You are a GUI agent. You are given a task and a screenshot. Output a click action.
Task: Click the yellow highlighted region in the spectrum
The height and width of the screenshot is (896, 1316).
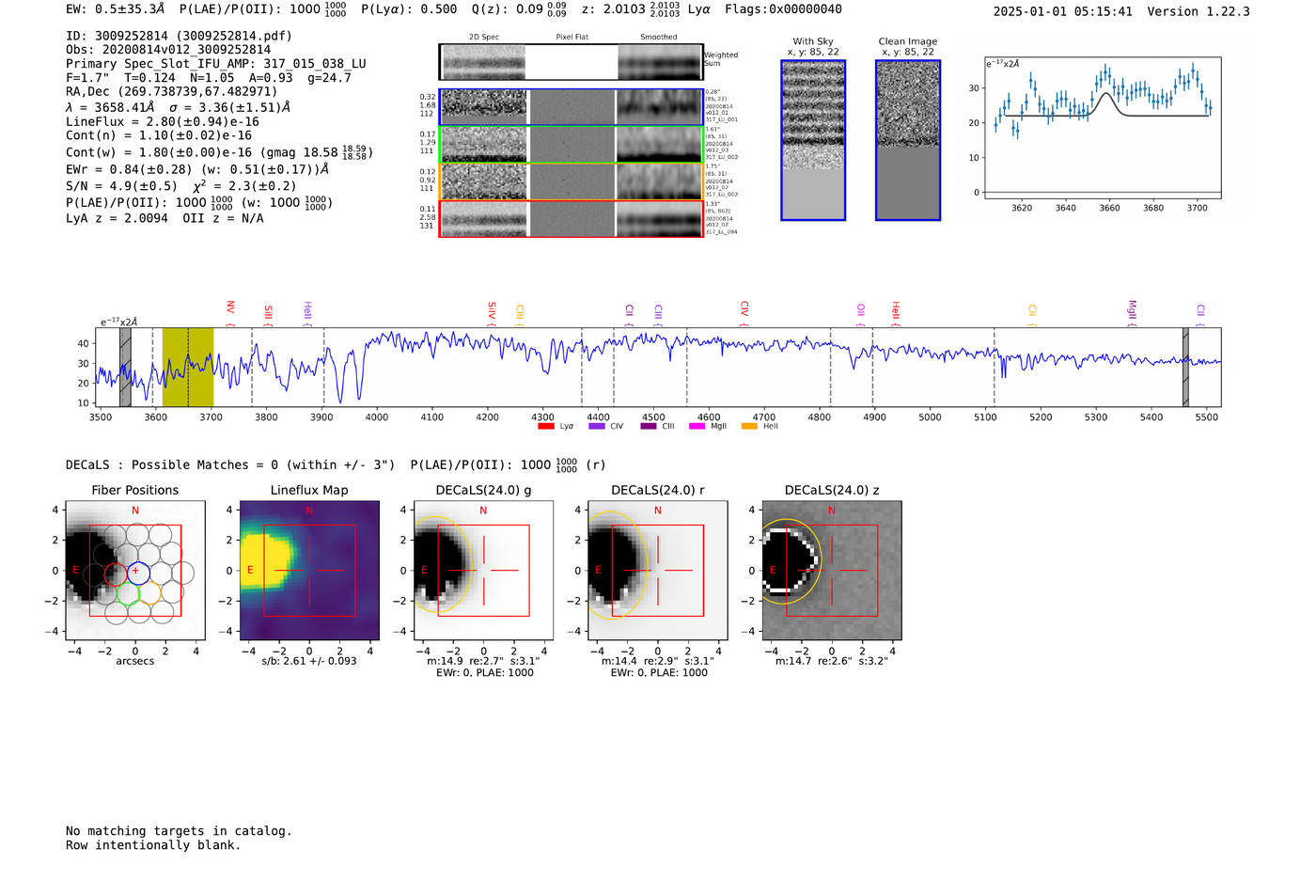tap(188, 367)
